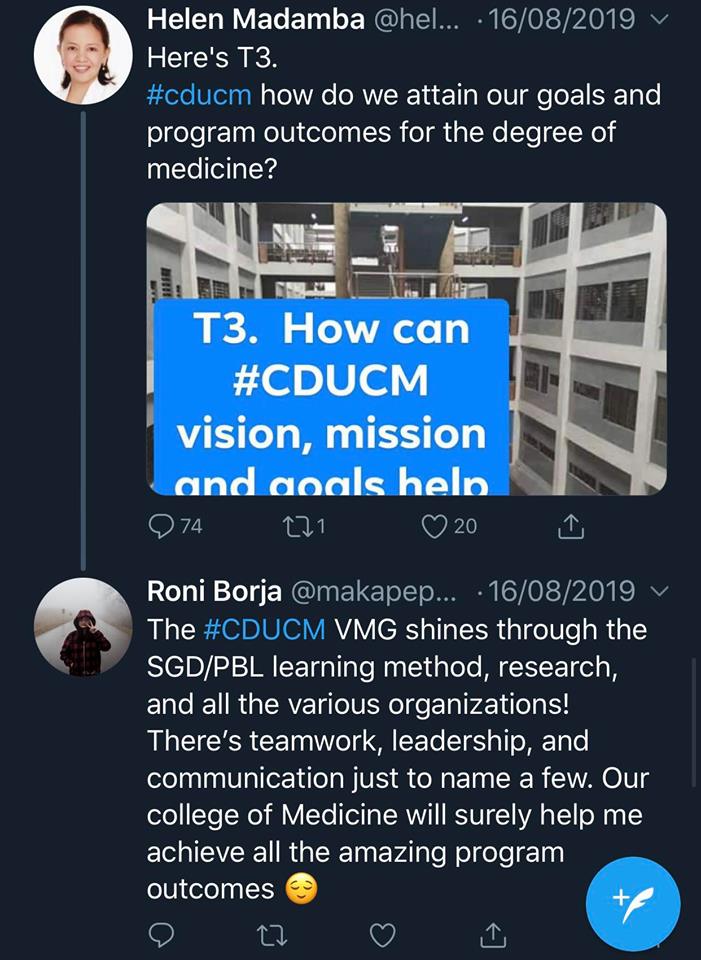Compose a new tweet with floating button
The height and width of the screenshot is (960, 701).
tap(632, 902)
